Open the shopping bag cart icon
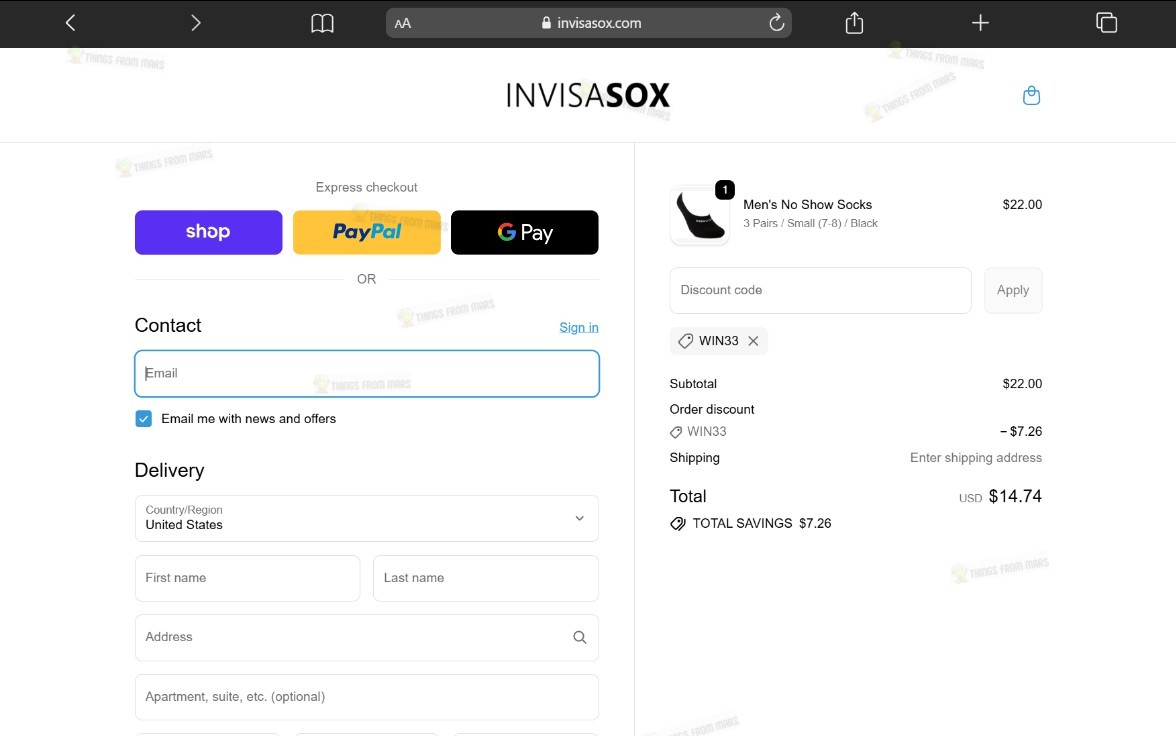 pos(1031,95)
